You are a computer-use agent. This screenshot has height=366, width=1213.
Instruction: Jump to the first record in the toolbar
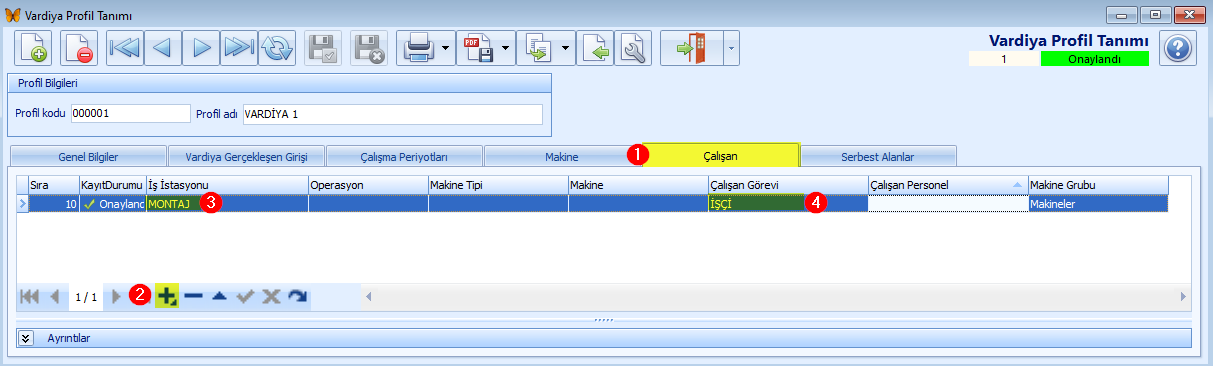125,48
